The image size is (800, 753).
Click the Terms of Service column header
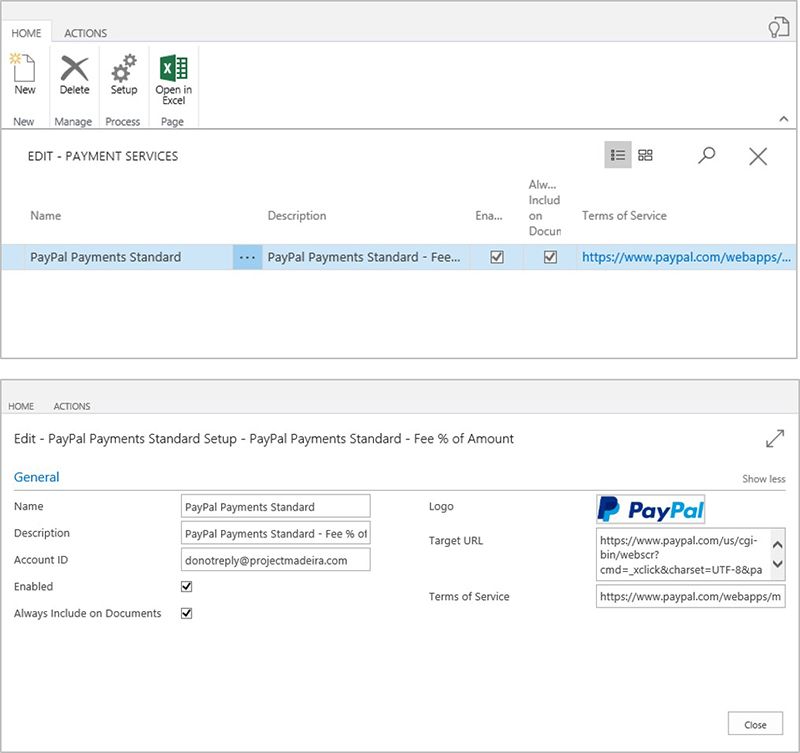[x=624, y=216]
